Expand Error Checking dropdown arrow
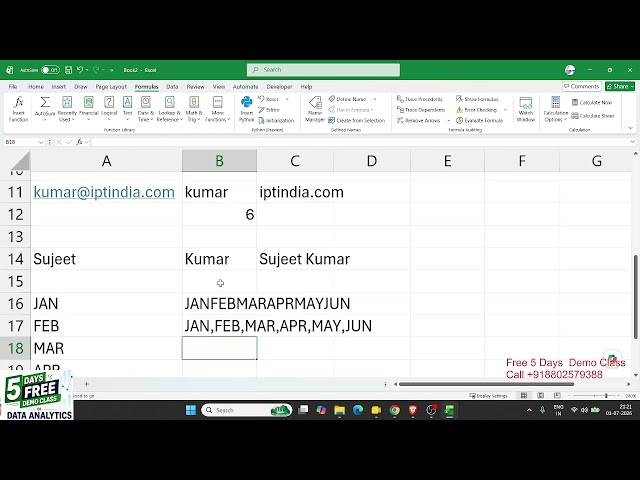Viewport: 640px width, 480px height. pyautogui.click(x=505, y=110)
